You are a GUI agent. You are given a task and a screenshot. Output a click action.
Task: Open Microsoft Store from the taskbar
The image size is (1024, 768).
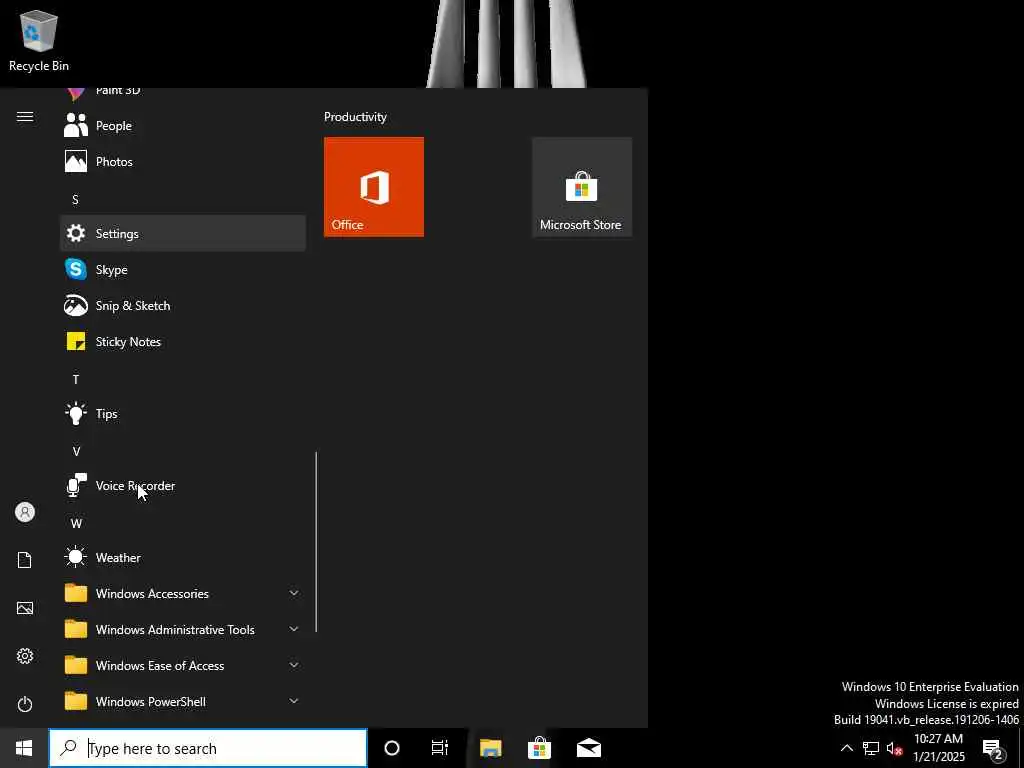(539, 748)
